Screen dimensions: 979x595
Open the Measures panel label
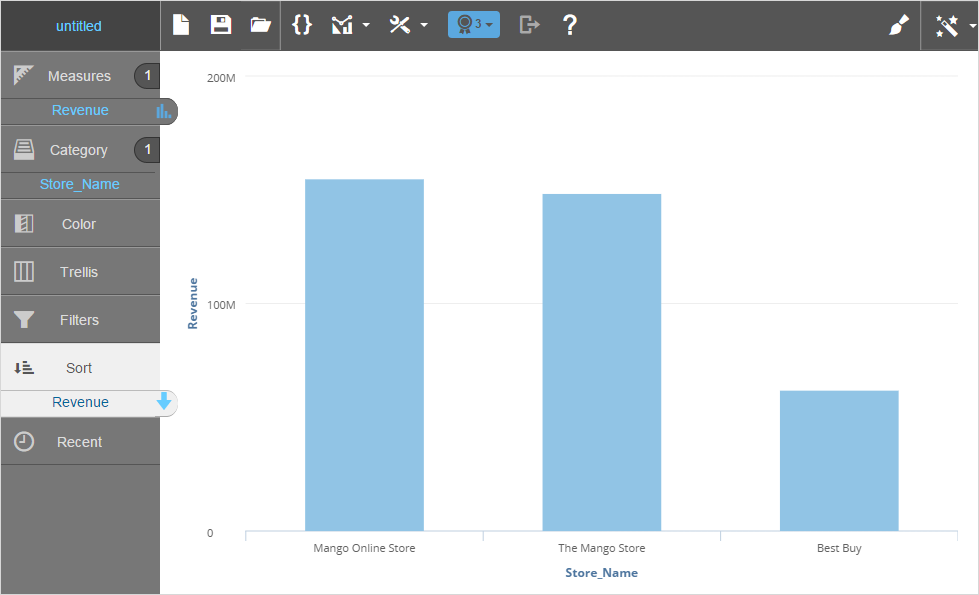click(x=79, y=76)
